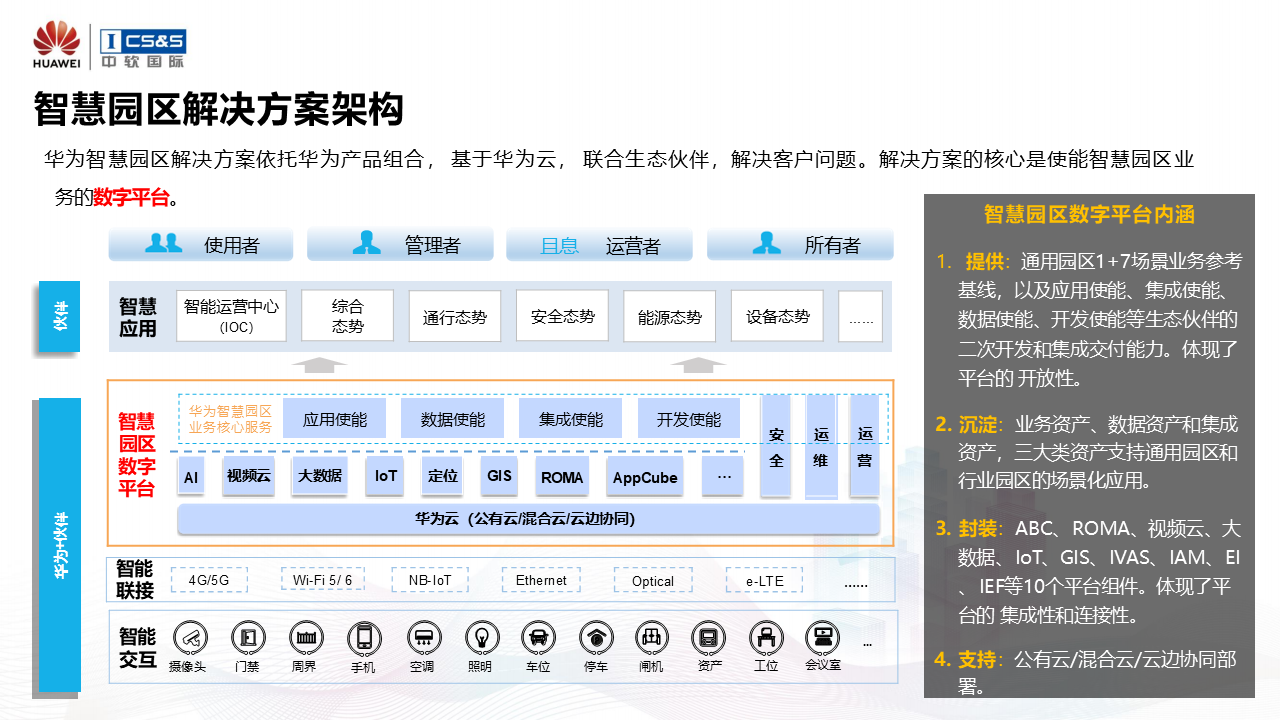Select the 车位 parking space icon

537,636
